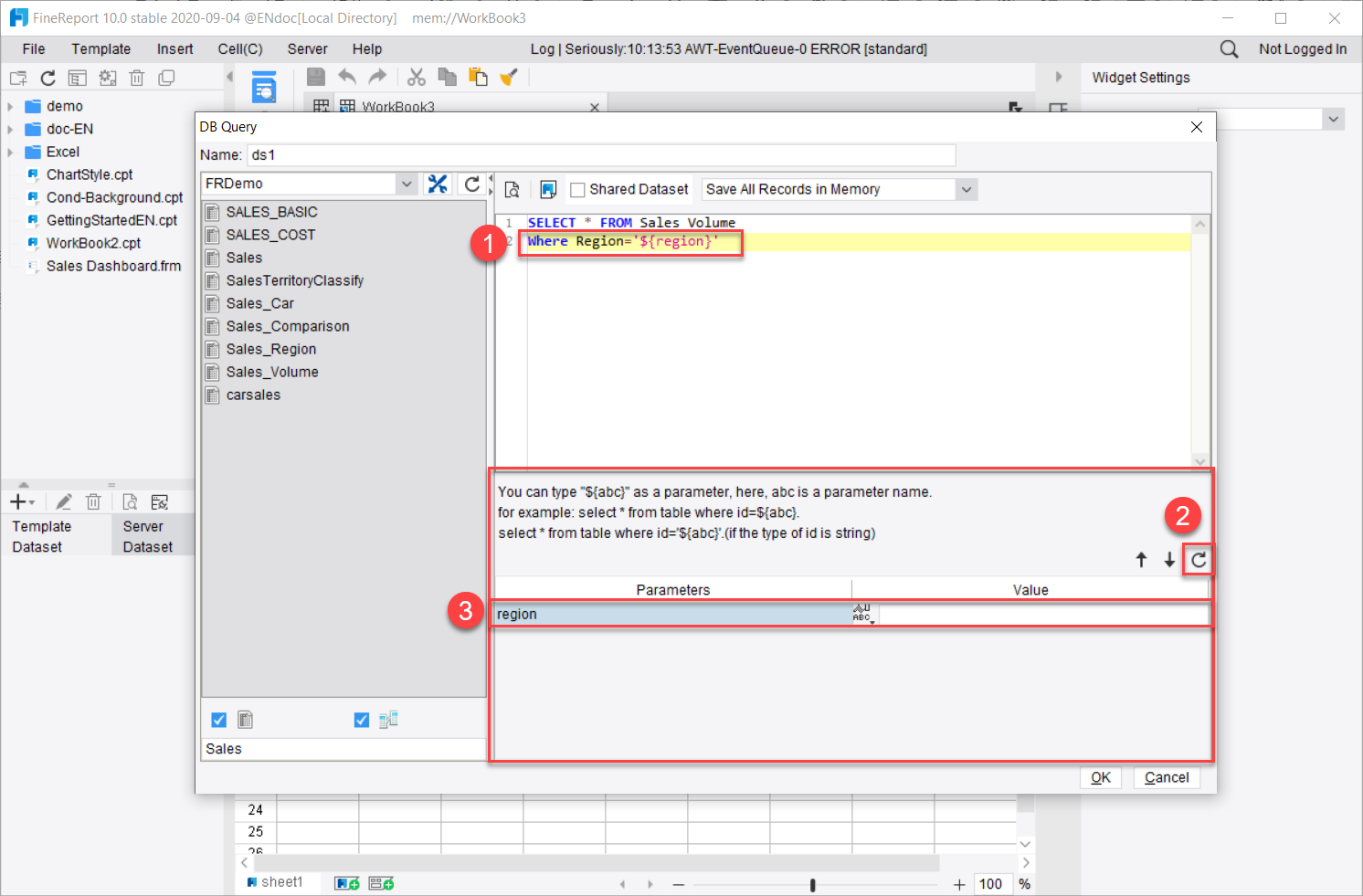Click the format painter brush icon
Image resolution: width=1363 pixels, height=896 pixels.
coord(509,78)
